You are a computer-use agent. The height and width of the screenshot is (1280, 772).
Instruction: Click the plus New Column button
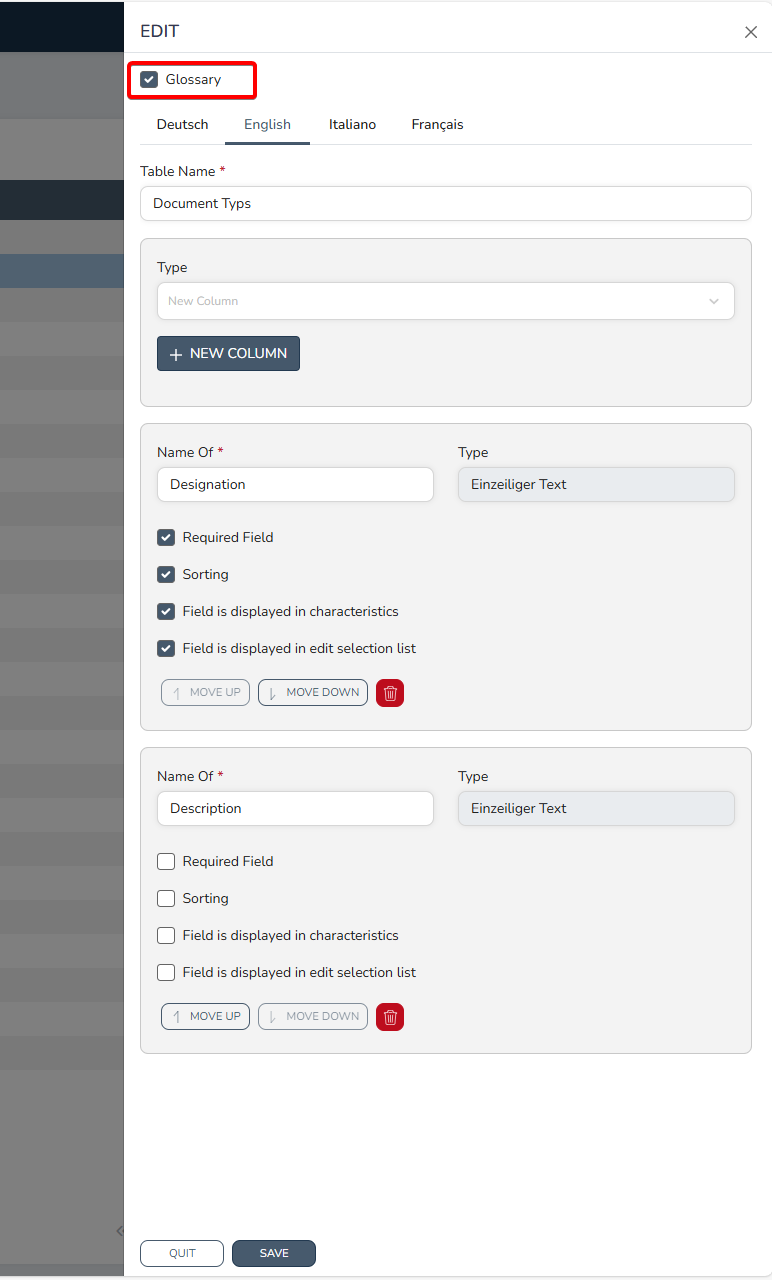[228, 354]
